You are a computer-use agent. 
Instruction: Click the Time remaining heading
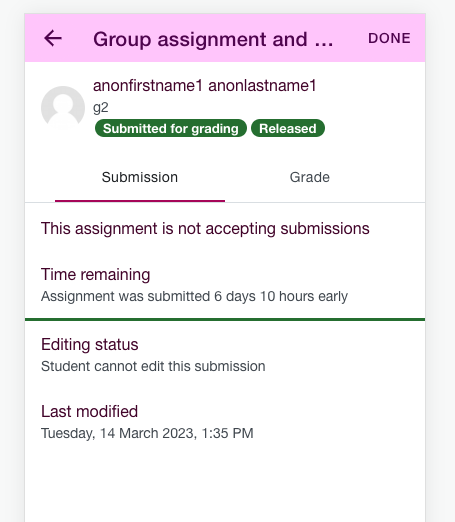coord(96,275)
